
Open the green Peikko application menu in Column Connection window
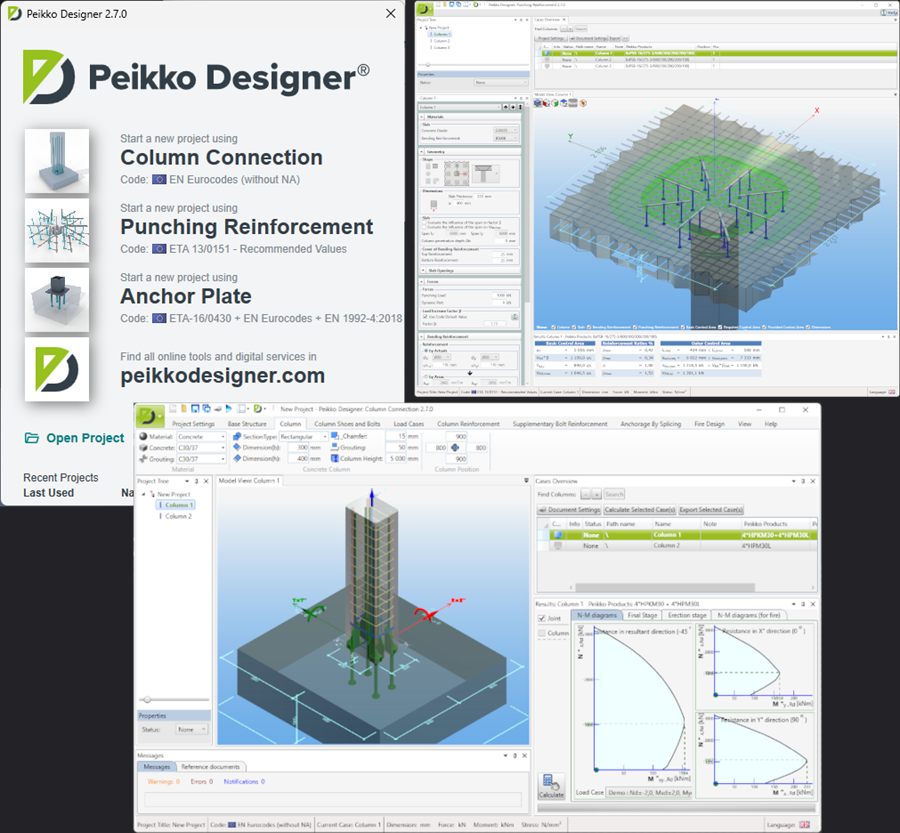[x=150, y=416]
